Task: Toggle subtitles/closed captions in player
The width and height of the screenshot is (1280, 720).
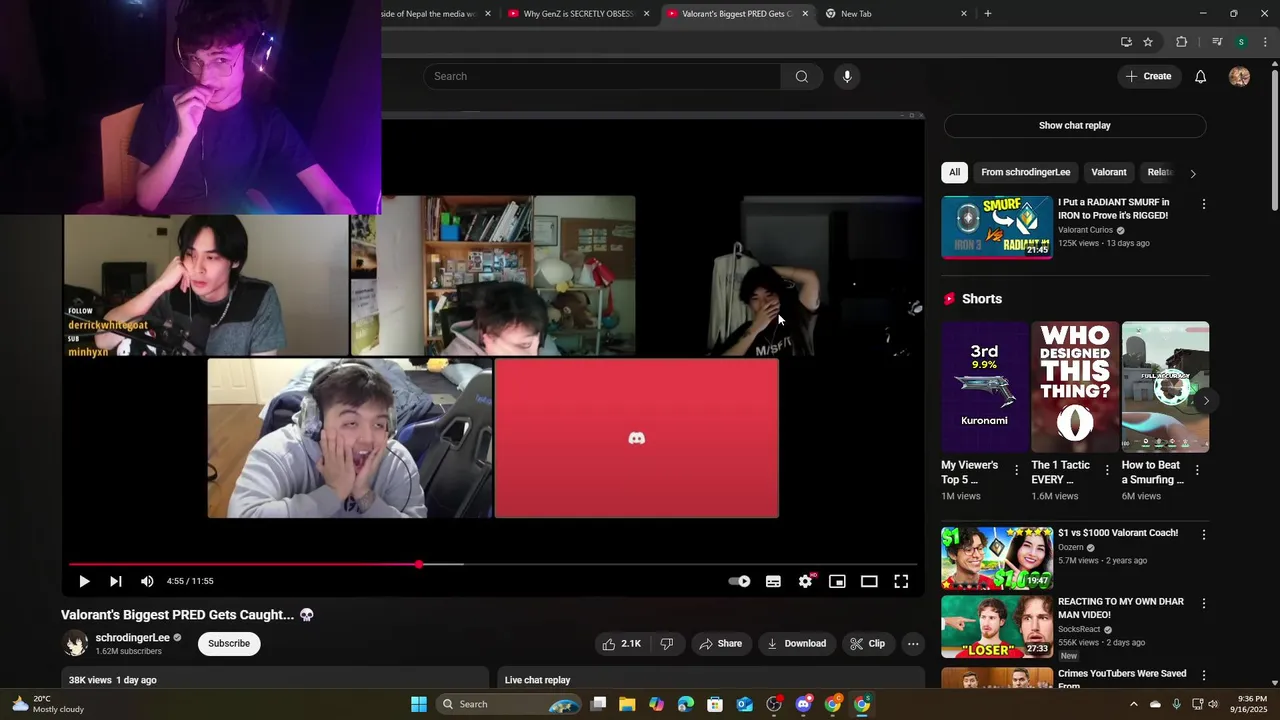Action: click(x=773, y=581)
